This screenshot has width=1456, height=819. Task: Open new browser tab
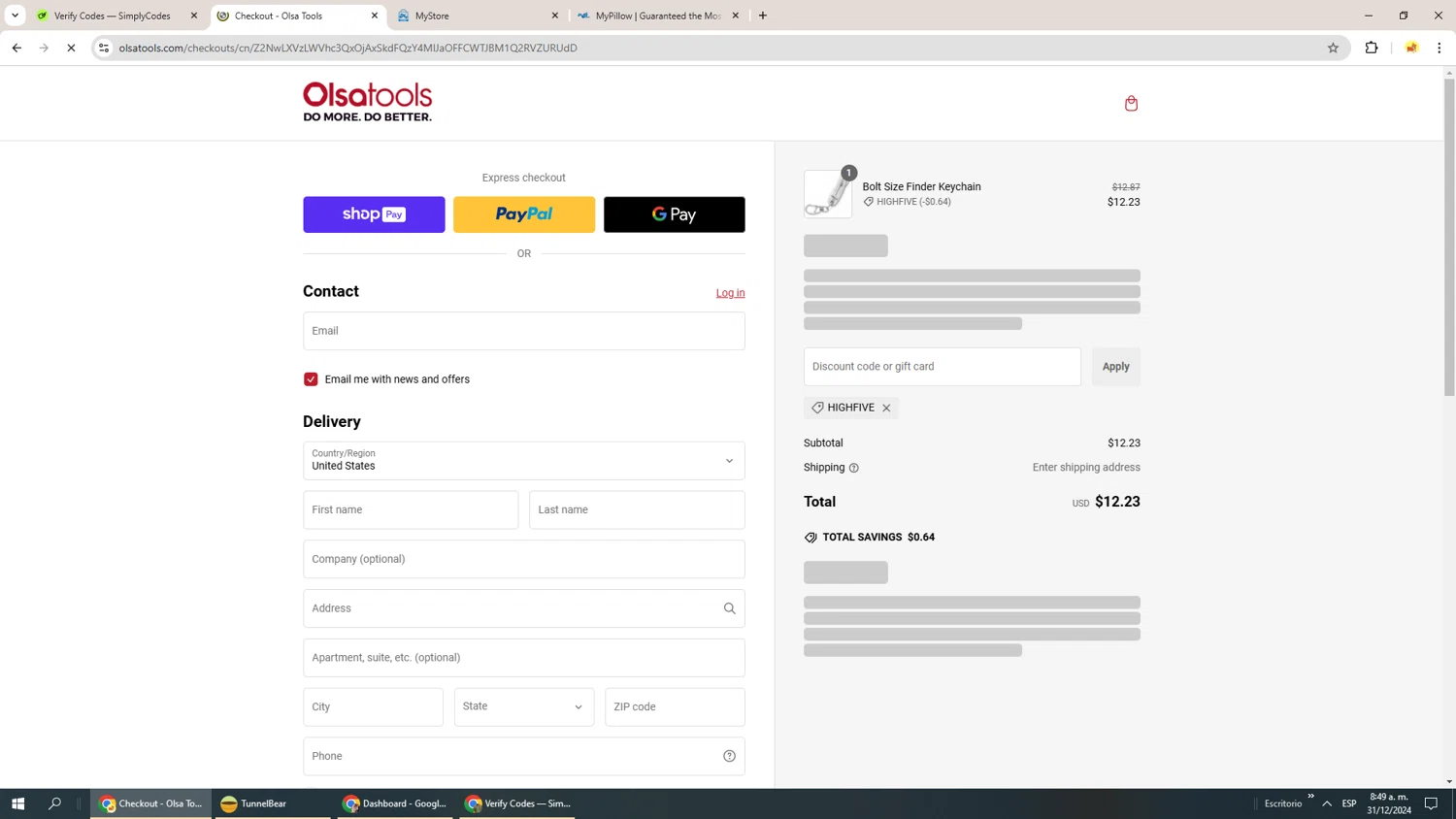[x=763, y=16]
